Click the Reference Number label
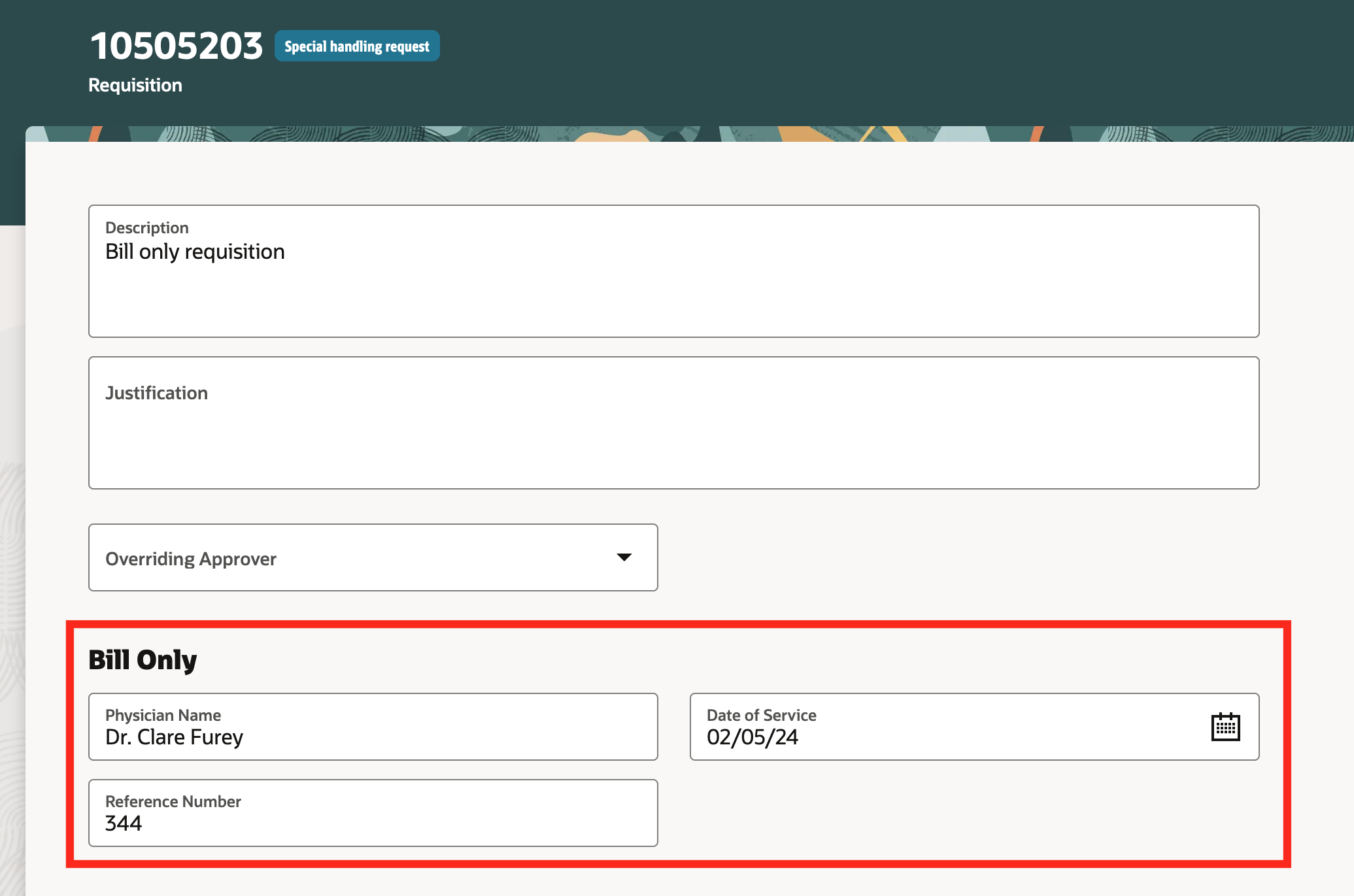Image resolution: width=1354 pixels, height=896 pixels. (173, 801)
